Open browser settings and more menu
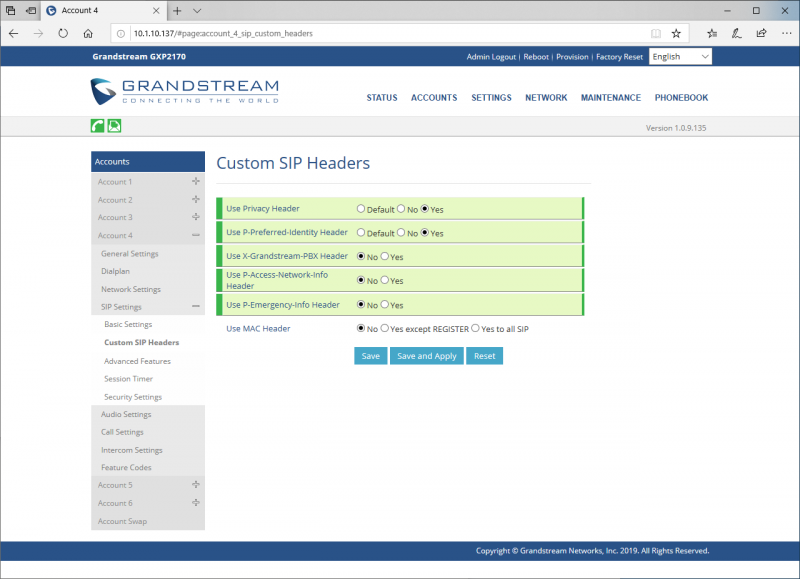The height and width of the screenshot is (579, 800). [786, 34]
